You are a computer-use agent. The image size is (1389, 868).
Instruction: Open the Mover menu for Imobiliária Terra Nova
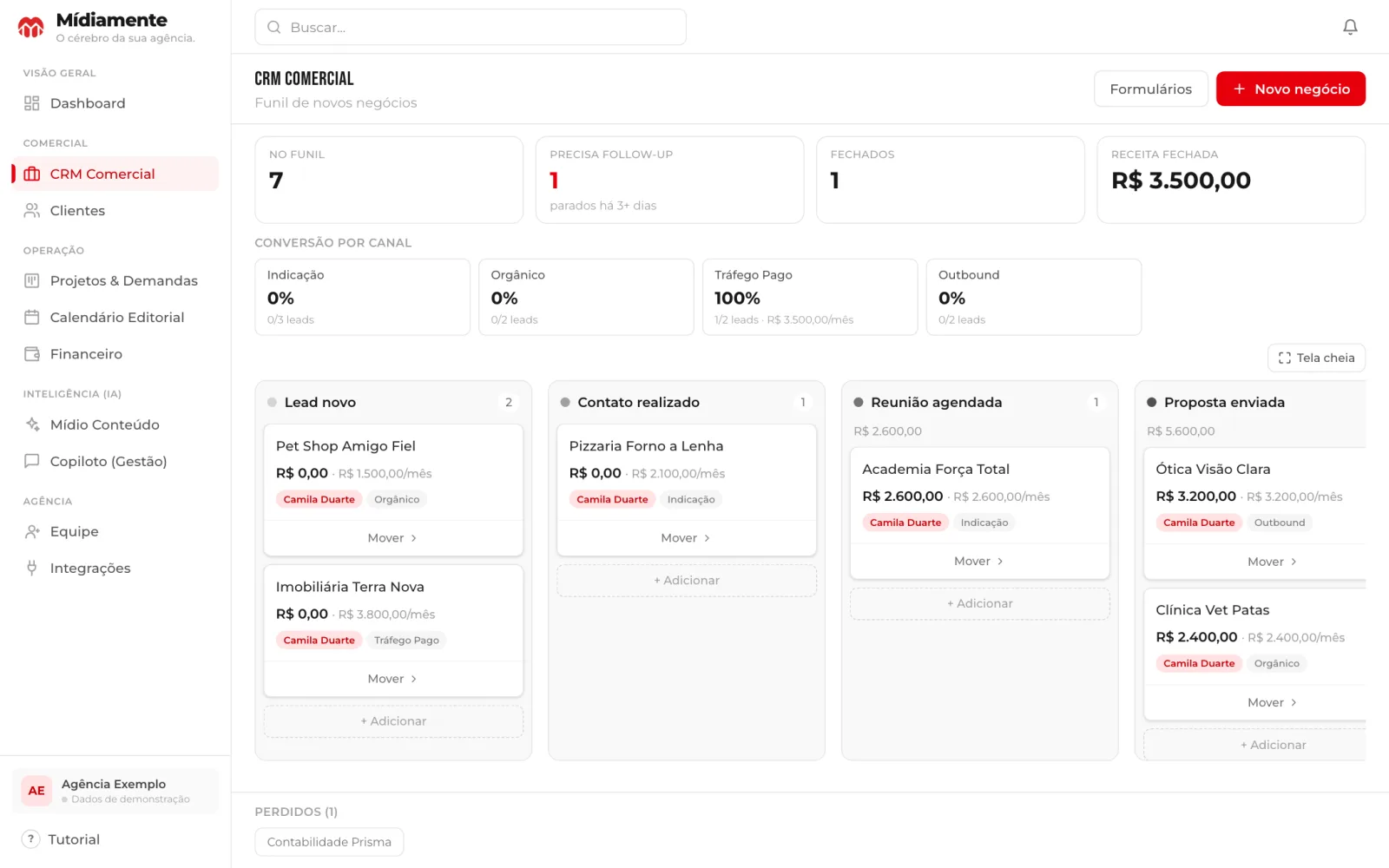coord(392,679)
